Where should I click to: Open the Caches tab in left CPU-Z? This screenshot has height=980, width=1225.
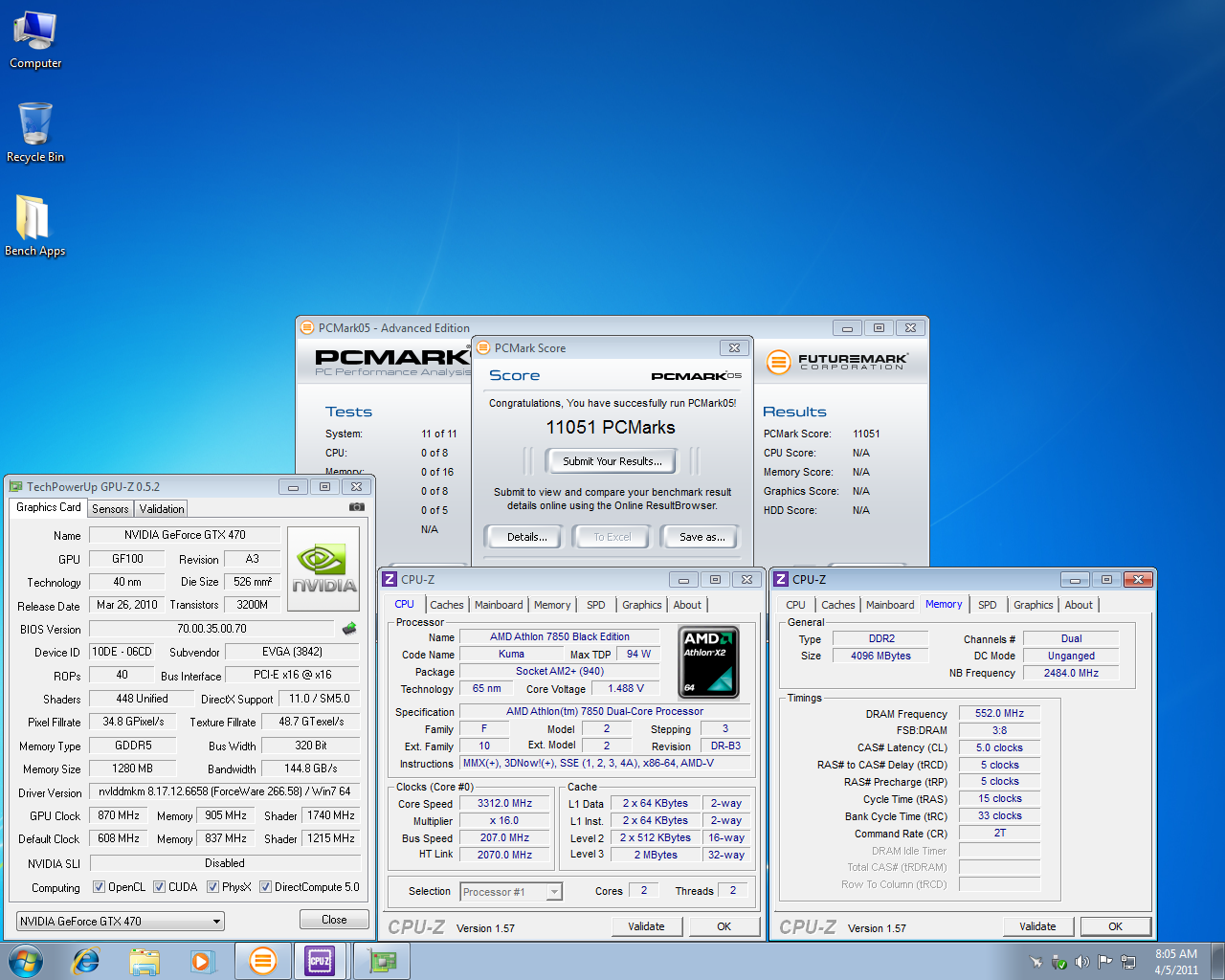coord(447,605)
